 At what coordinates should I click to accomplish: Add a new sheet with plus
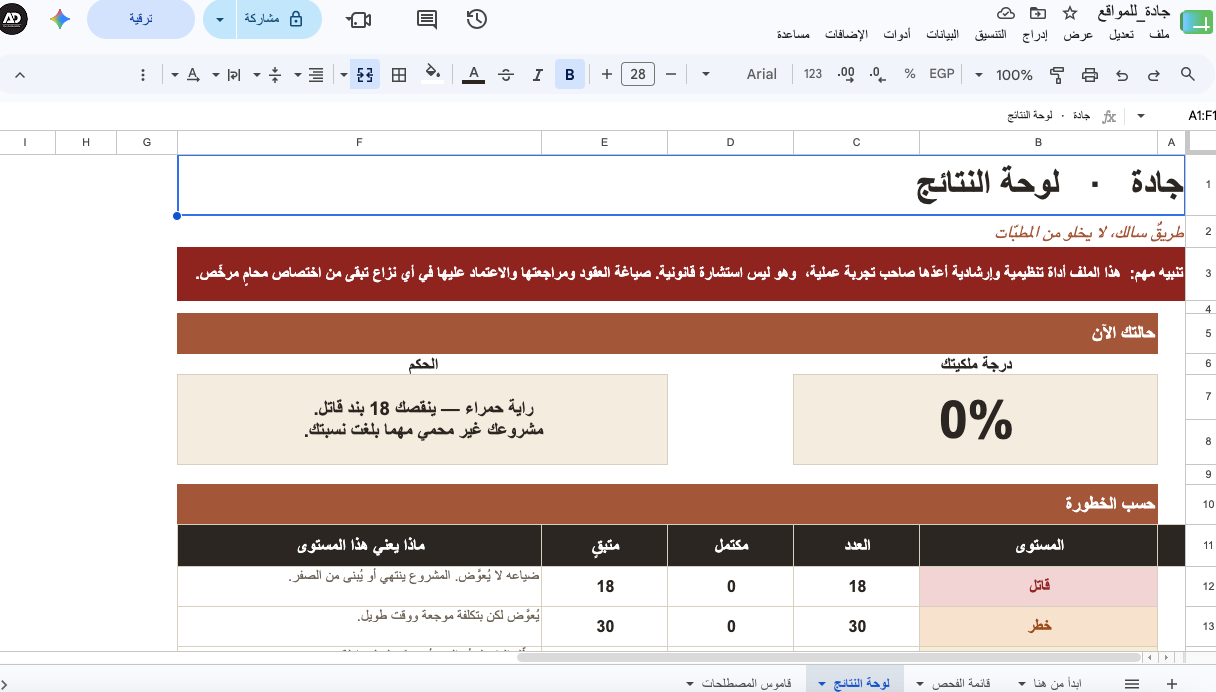(x=1172, y=682)
